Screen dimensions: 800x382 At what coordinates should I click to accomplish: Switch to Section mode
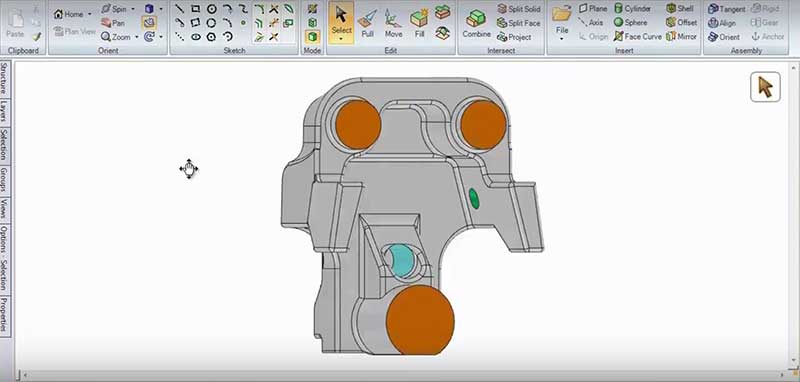tap(312, 22)
